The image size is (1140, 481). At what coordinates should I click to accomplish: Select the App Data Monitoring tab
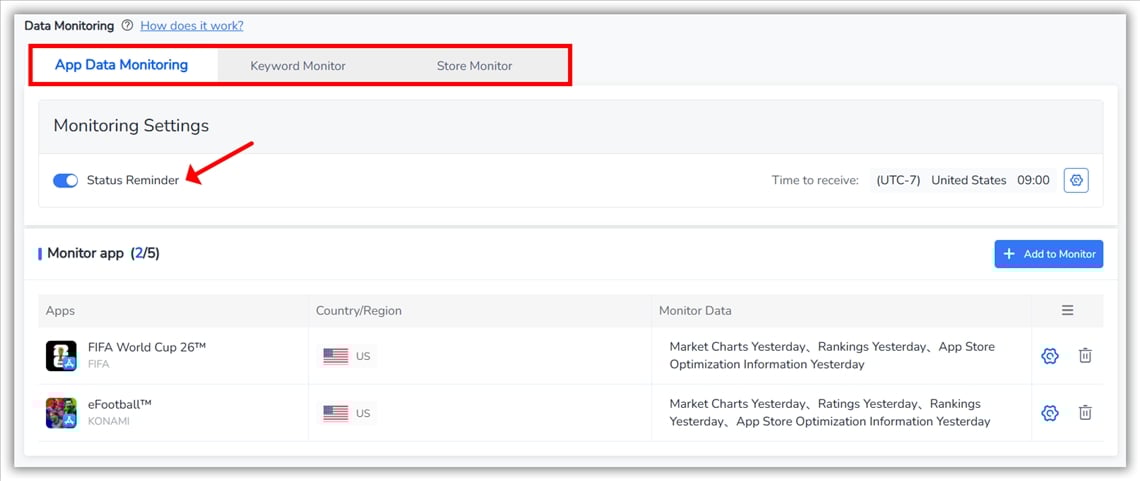(121, 65)
